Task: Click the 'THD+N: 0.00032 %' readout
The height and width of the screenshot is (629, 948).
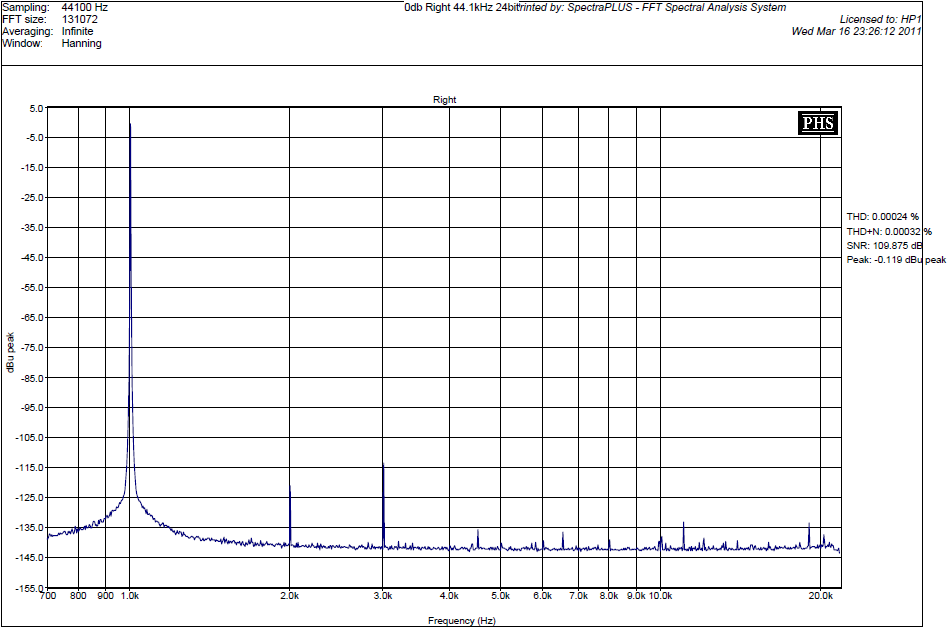Action: [889, 231]
